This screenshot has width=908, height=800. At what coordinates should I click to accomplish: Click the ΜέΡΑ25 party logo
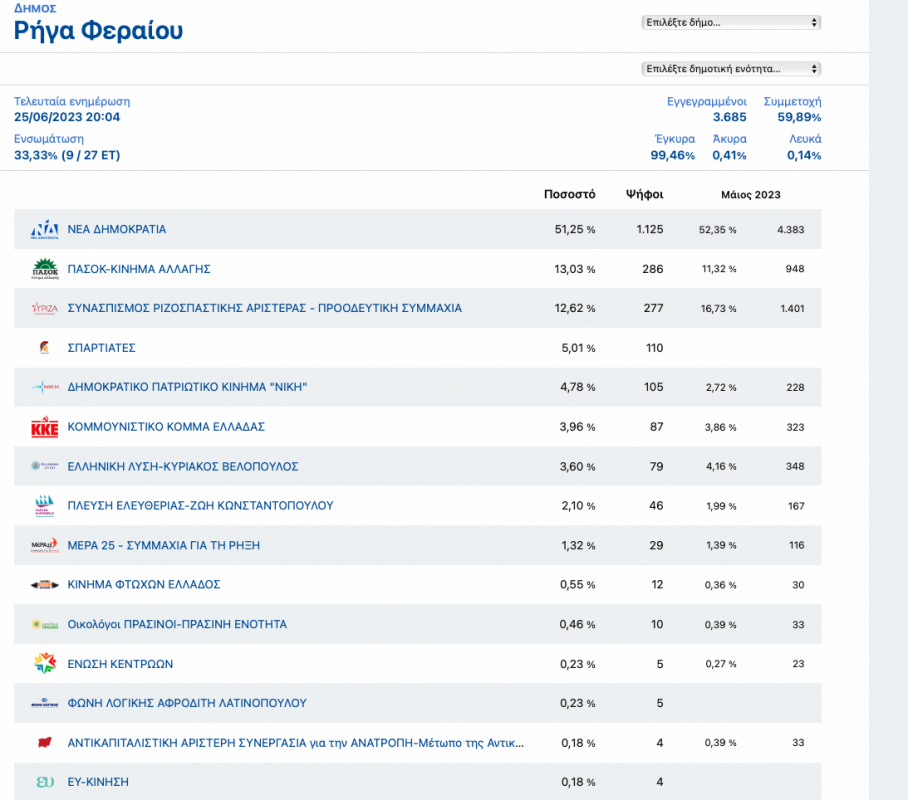pyautogui.click(x=45, y=545)
